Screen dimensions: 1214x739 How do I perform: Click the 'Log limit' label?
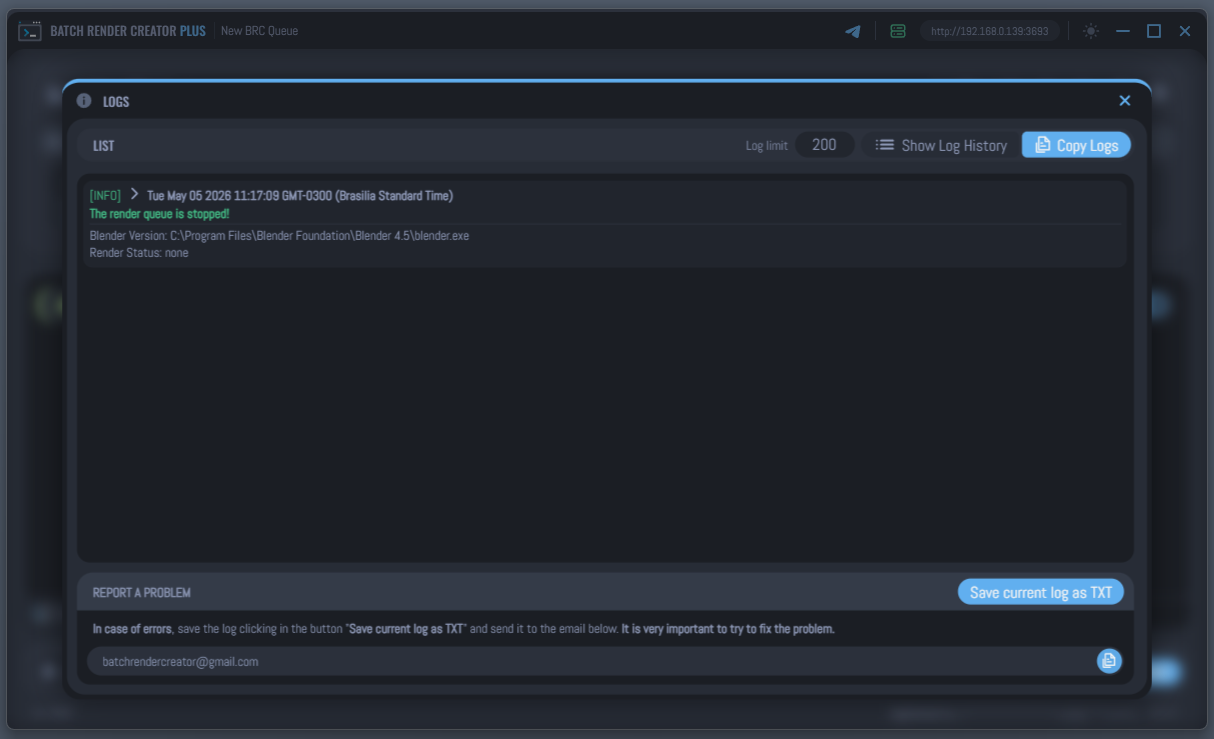[x=767, y=146]
